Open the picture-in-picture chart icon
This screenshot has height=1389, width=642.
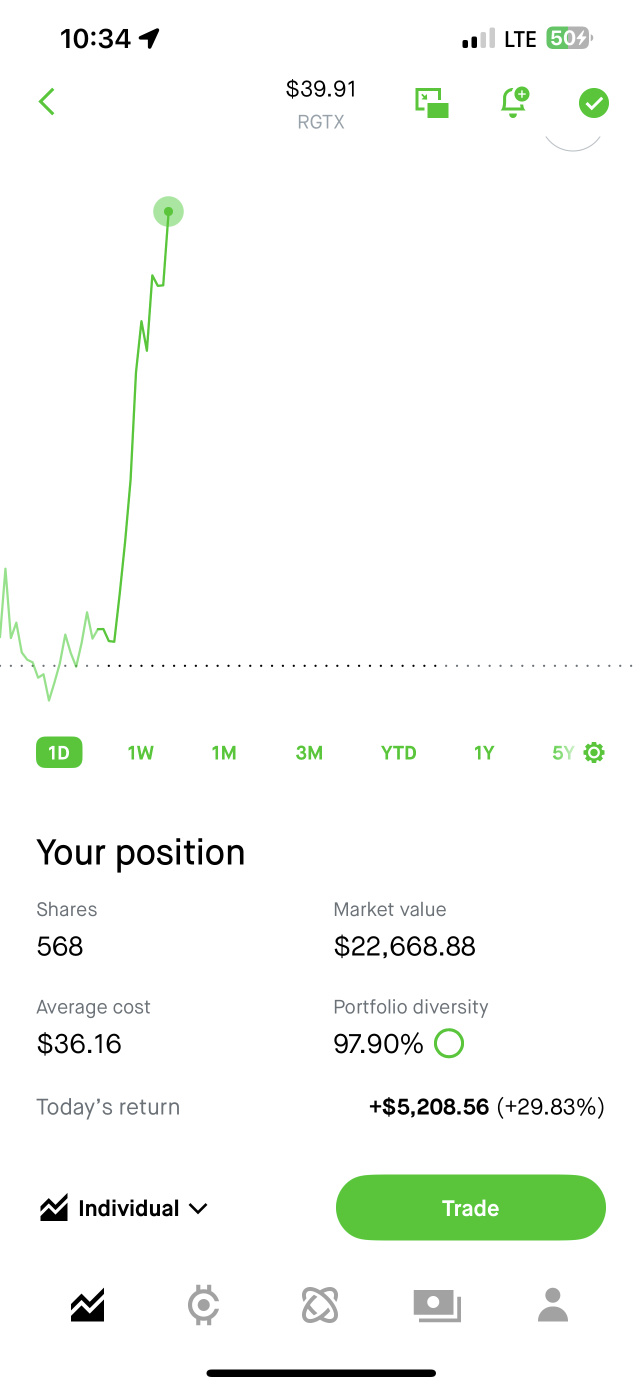coord(432,103)
